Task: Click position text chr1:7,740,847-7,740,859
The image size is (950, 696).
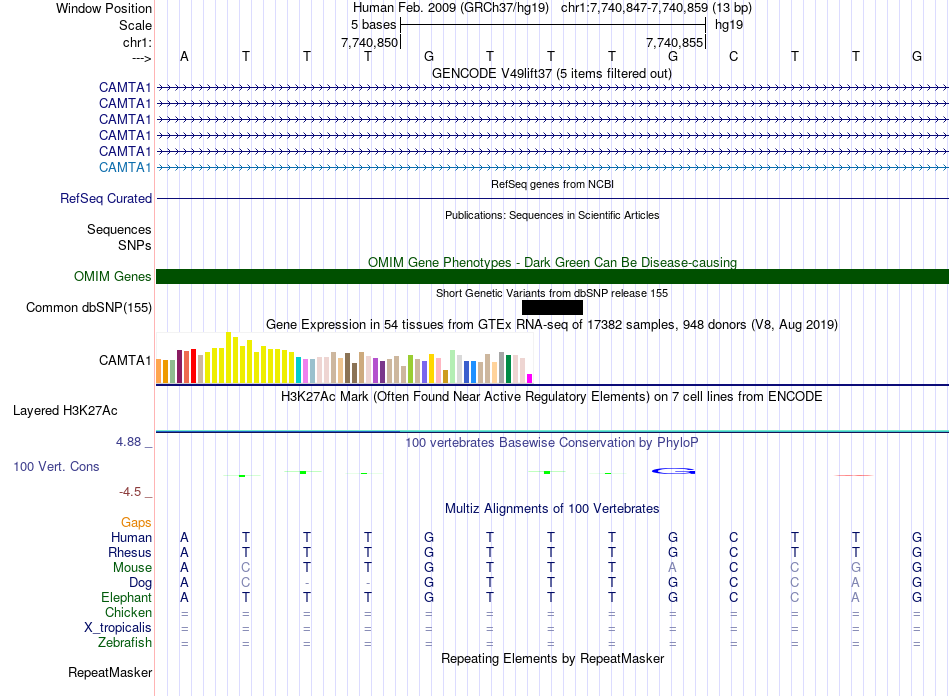Action: pos(634,8)
